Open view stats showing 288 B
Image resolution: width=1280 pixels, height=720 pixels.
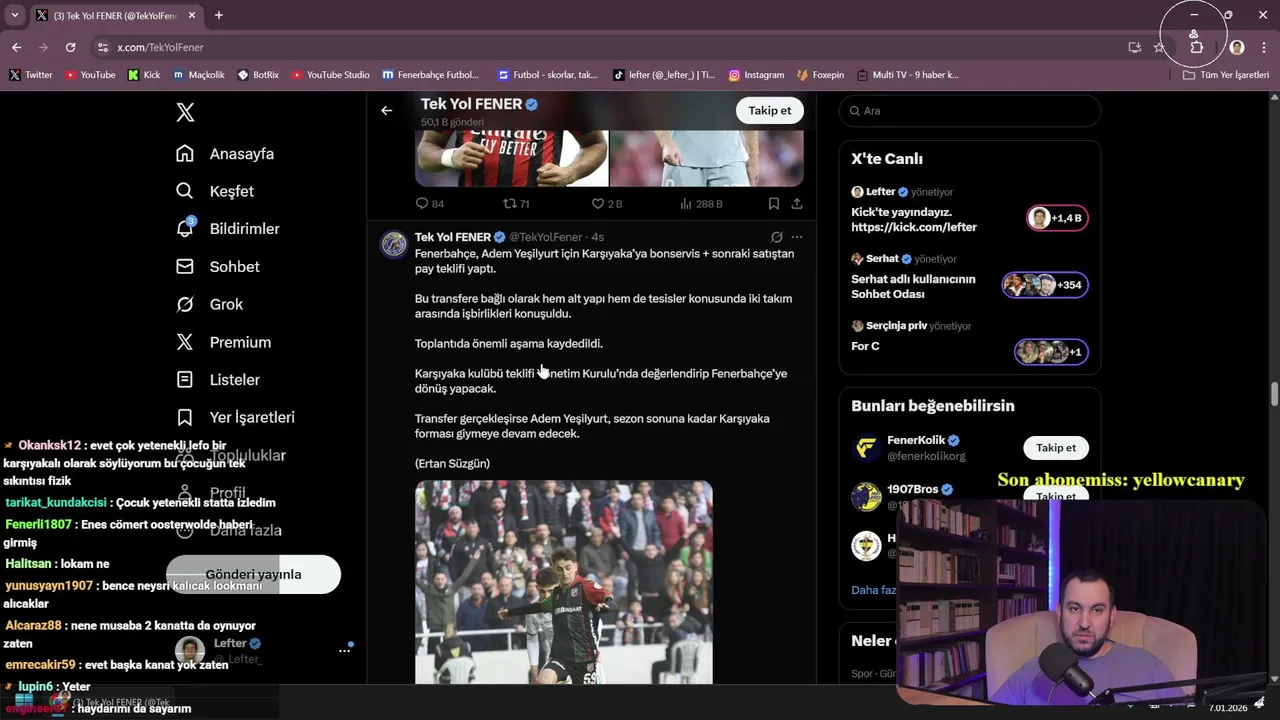coord(701,203)
